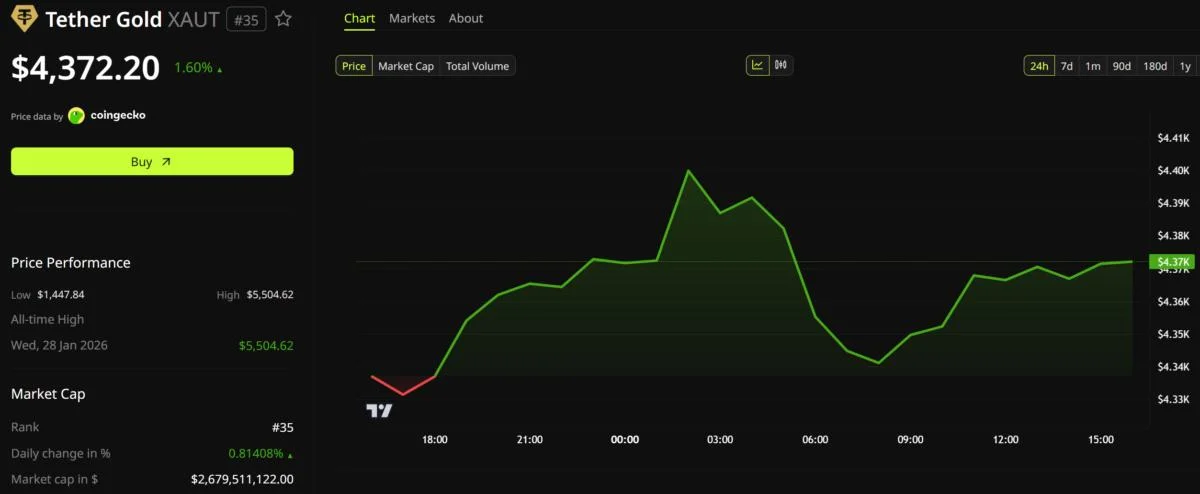The image size is (1200, 494).
Task: Select the 90d time range
Action: coord(1122,66)
